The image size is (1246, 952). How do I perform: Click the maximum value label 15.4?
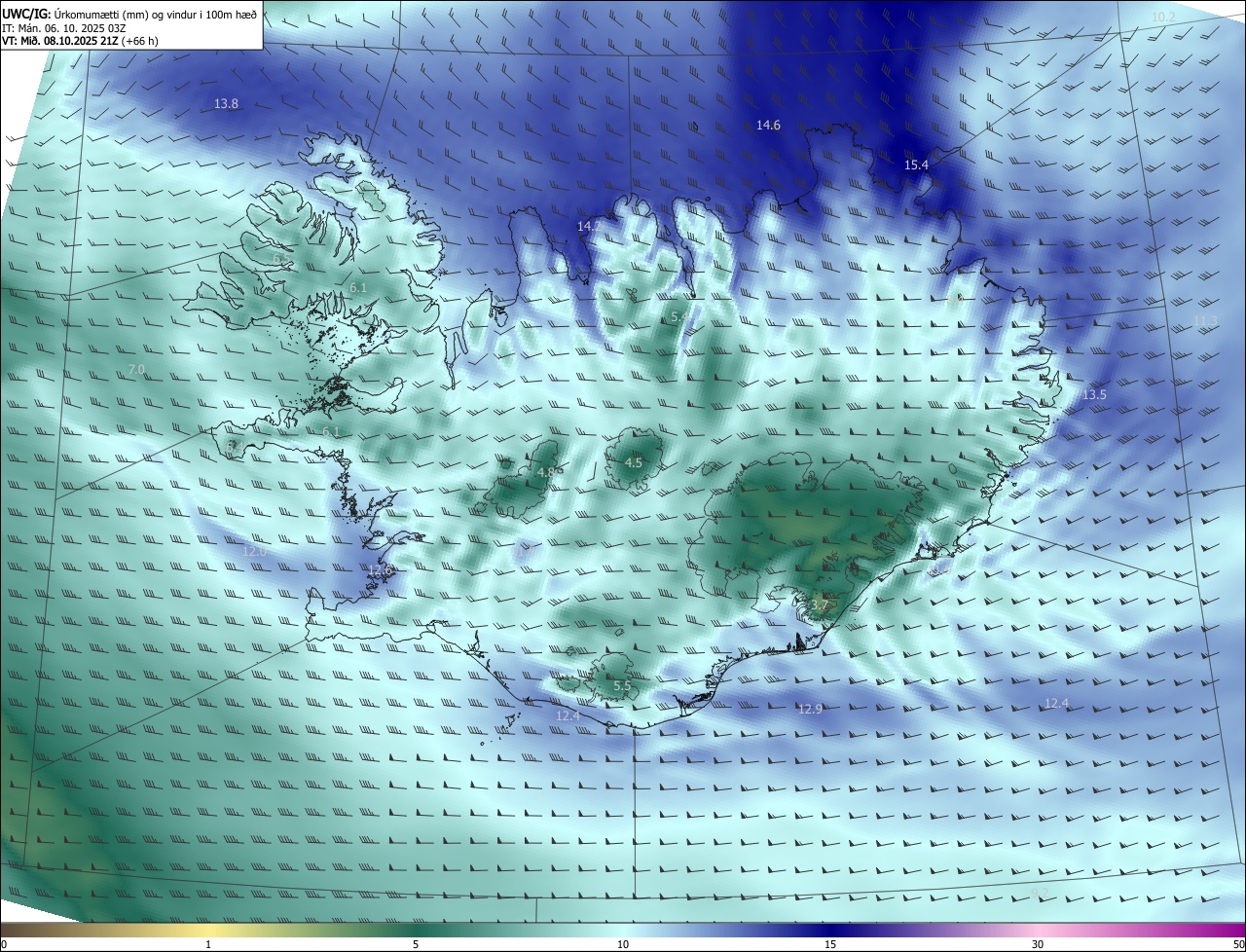(916, 165)
